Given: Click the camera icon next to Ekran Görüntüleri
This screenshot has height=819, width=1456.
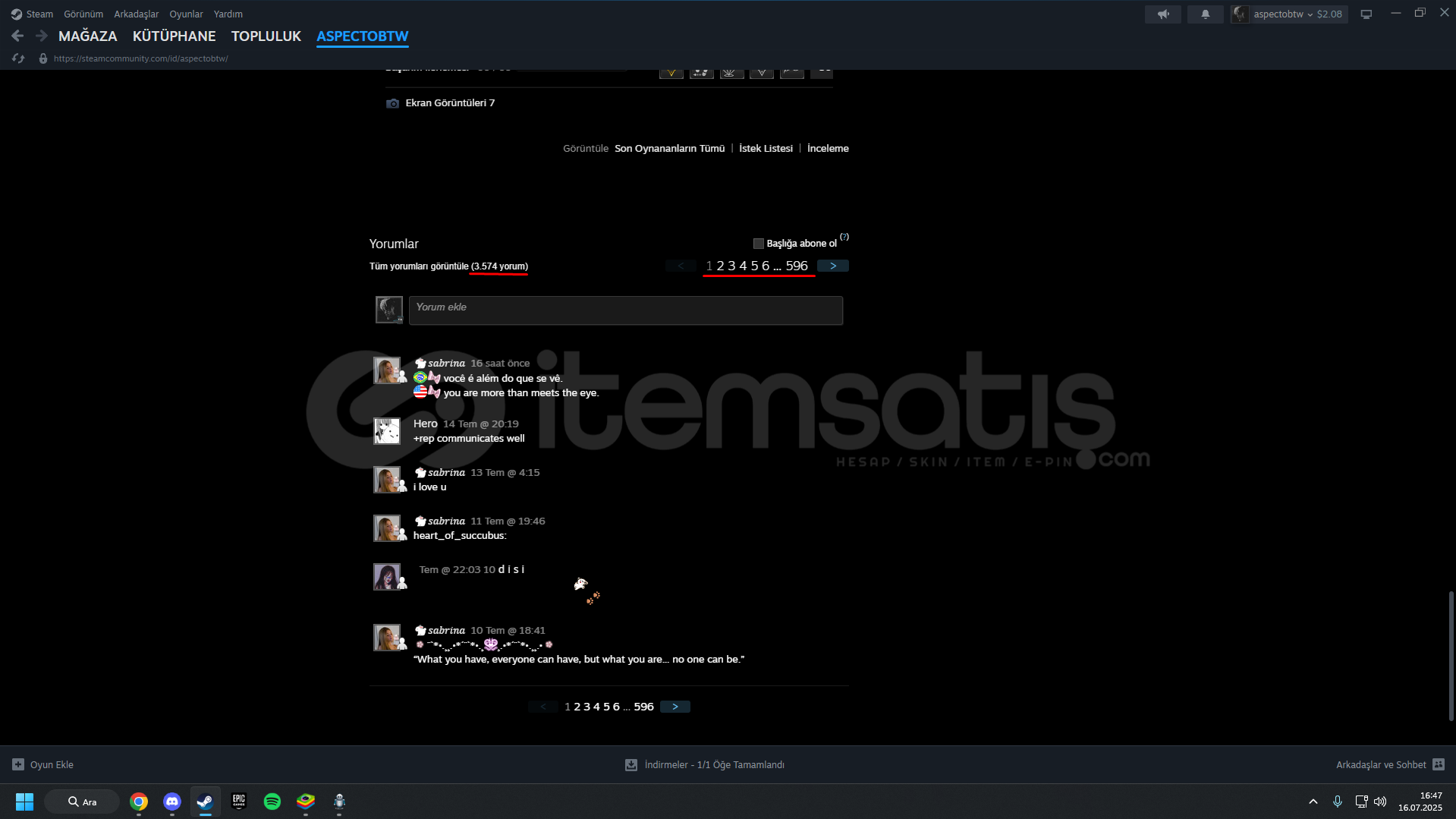Looking at the screenshot, I should point(392,103).
